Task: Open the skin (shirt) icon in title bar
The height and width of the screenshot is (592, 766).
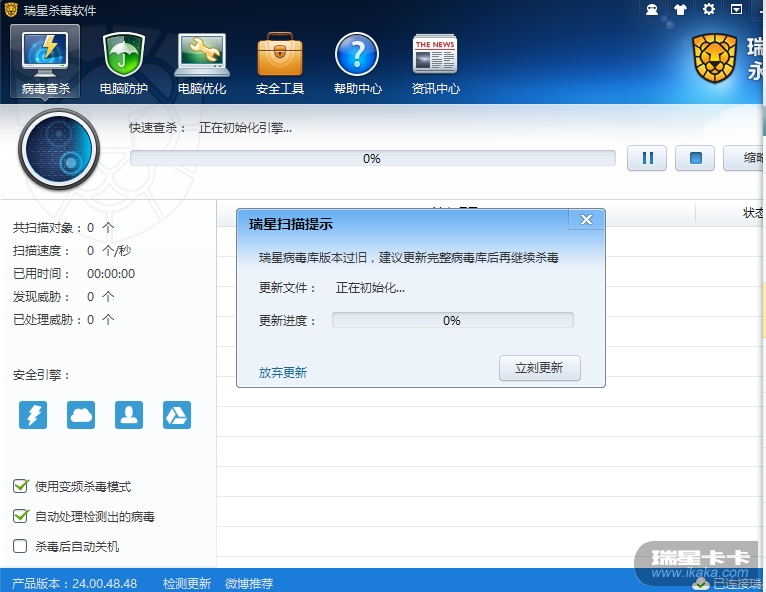Action: [680, 9]
